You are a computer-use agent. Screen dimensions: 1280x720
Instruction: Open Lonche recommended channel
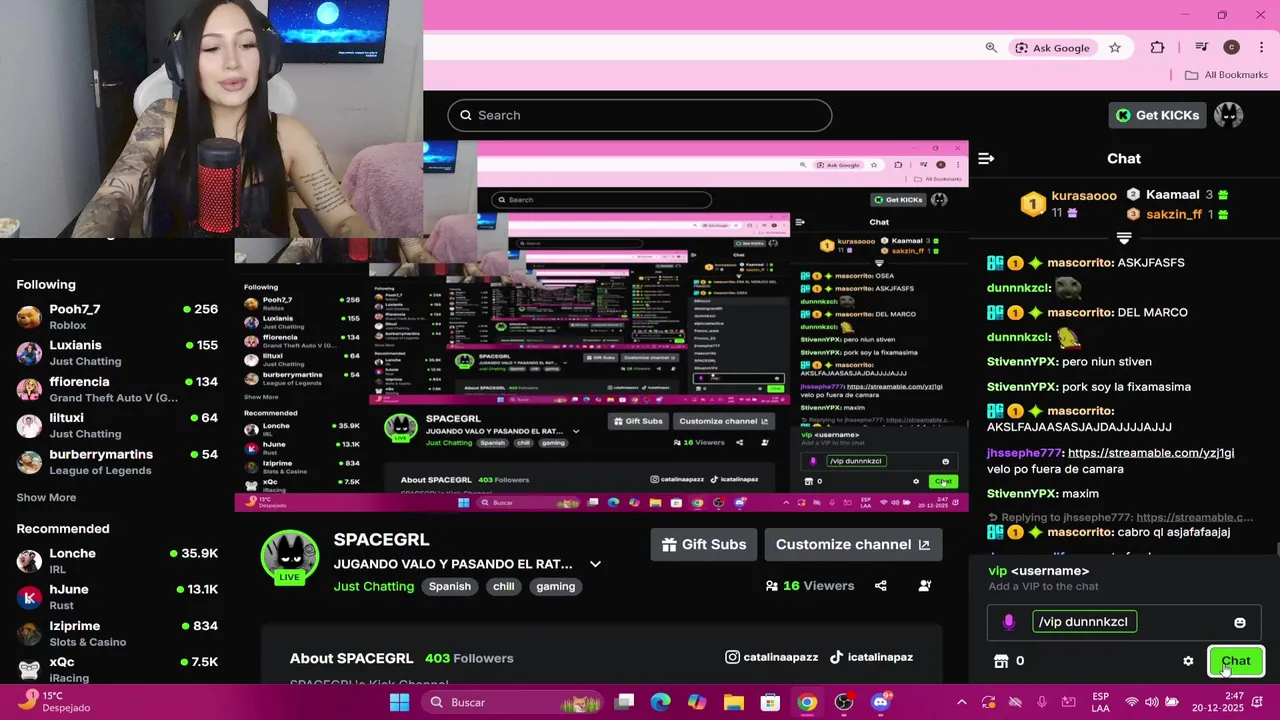point(117,562)
